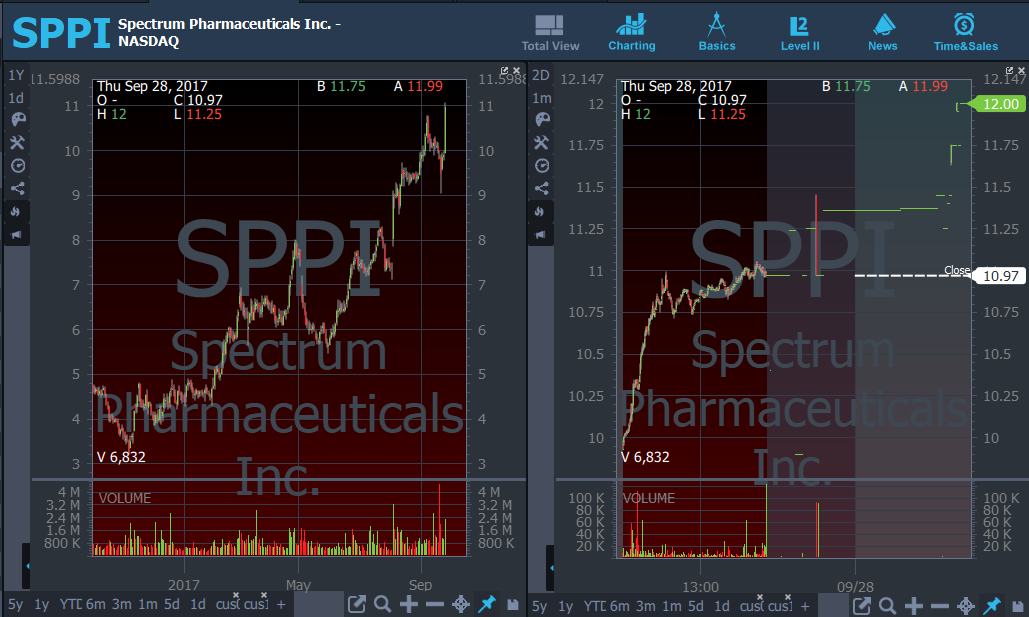Click the export icon in right chart toolbar
This screenshot has height=617, width=1029.
[862, 606]
